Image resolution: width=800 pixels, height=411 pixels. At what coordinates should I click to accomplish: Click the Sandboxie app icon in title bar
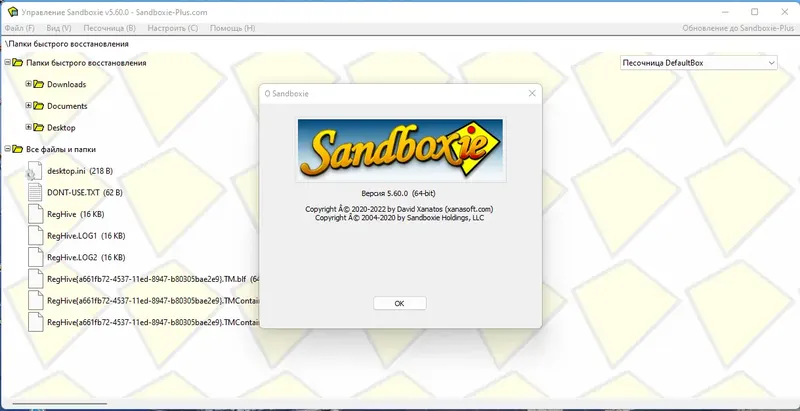(13, 12)
